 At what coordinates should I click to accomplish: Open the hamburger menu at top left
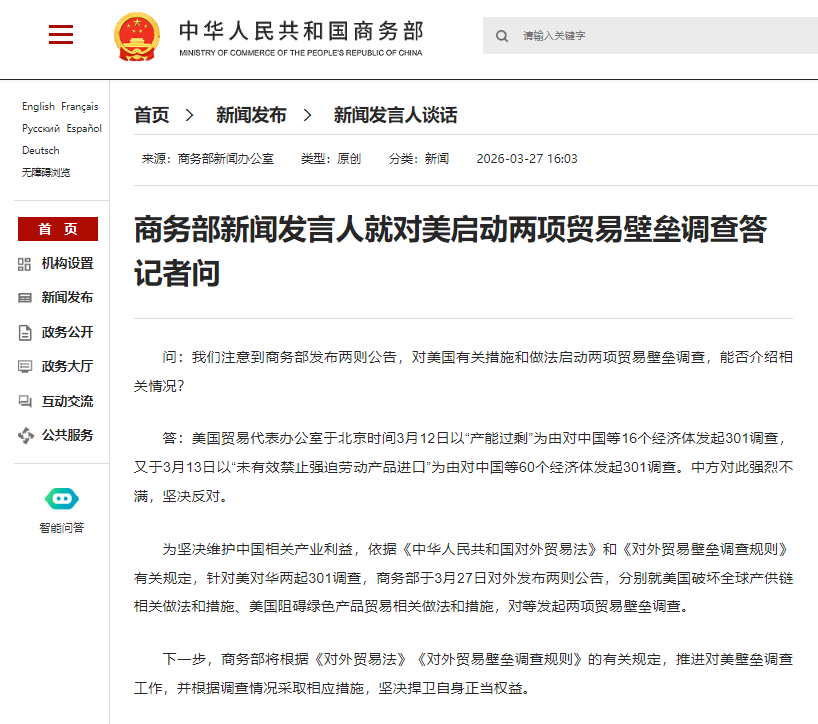tap(61, 35)
